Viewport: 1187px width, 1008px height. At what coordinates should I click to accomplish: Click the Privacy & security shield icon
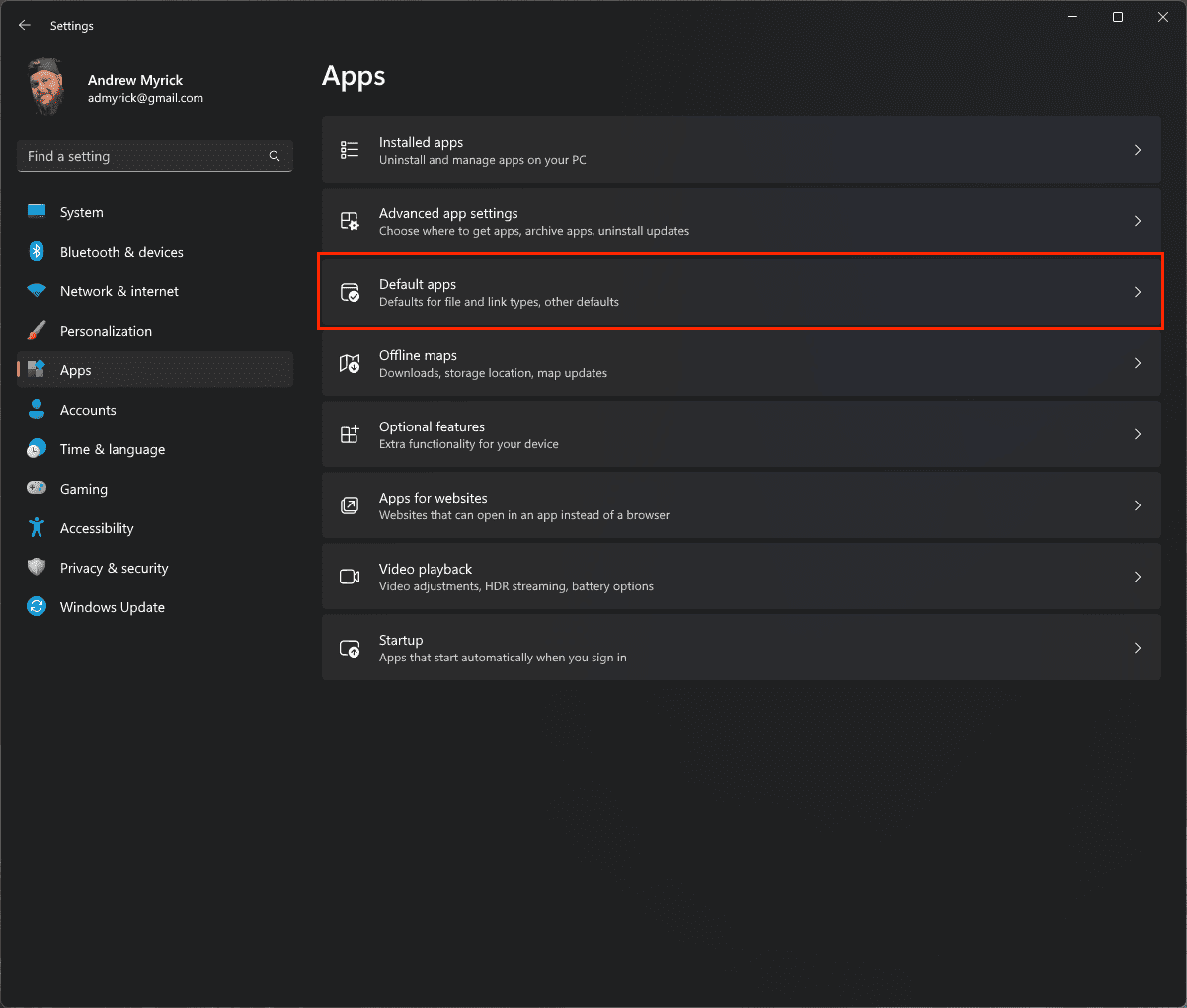coord(37,567)
